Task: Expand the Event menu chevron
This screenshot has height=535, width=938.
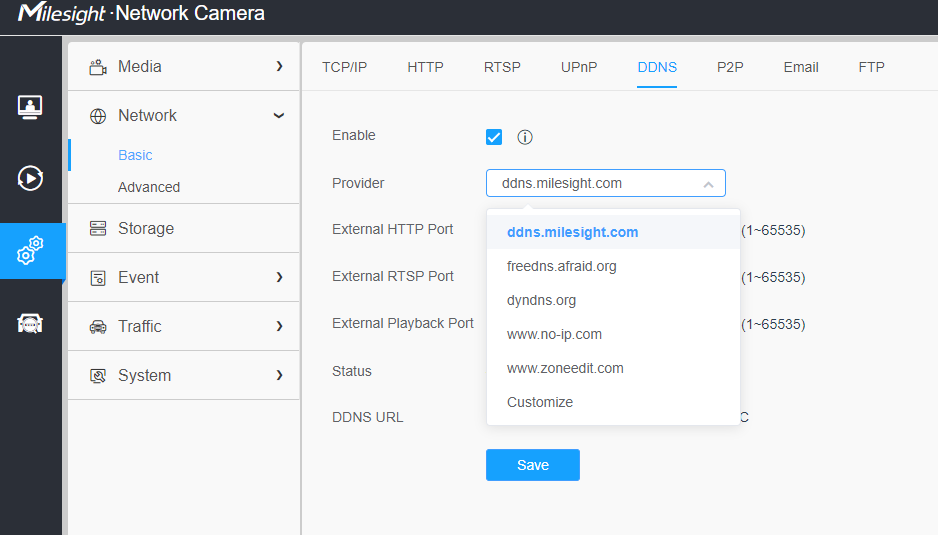Action: tap(279, 277)
